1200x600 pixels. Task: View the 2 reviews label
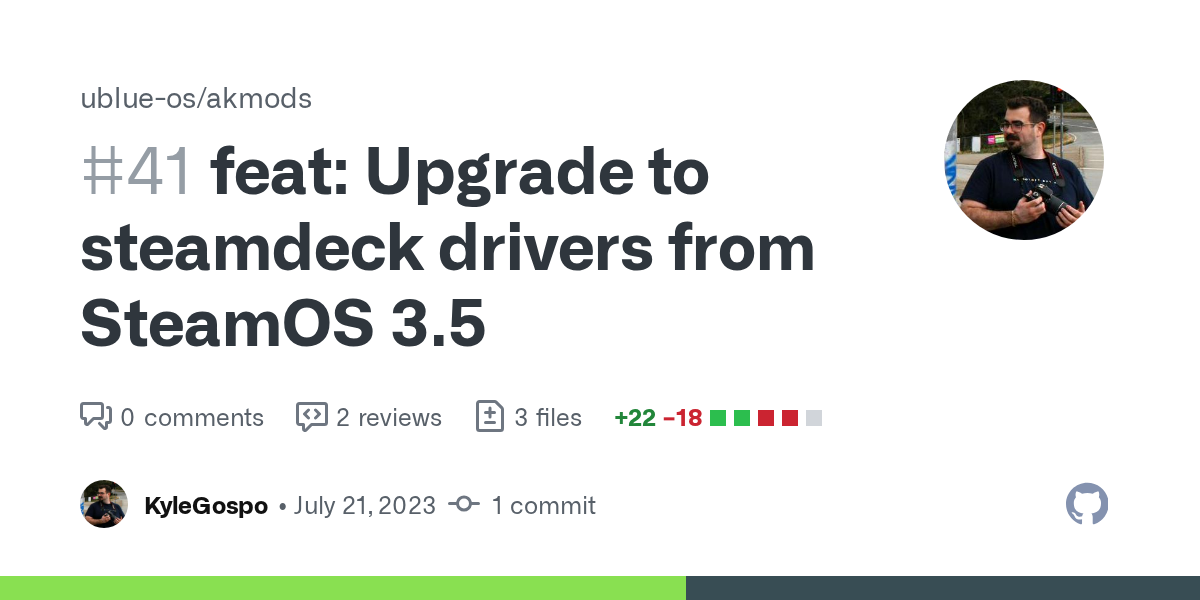point(389,417)
